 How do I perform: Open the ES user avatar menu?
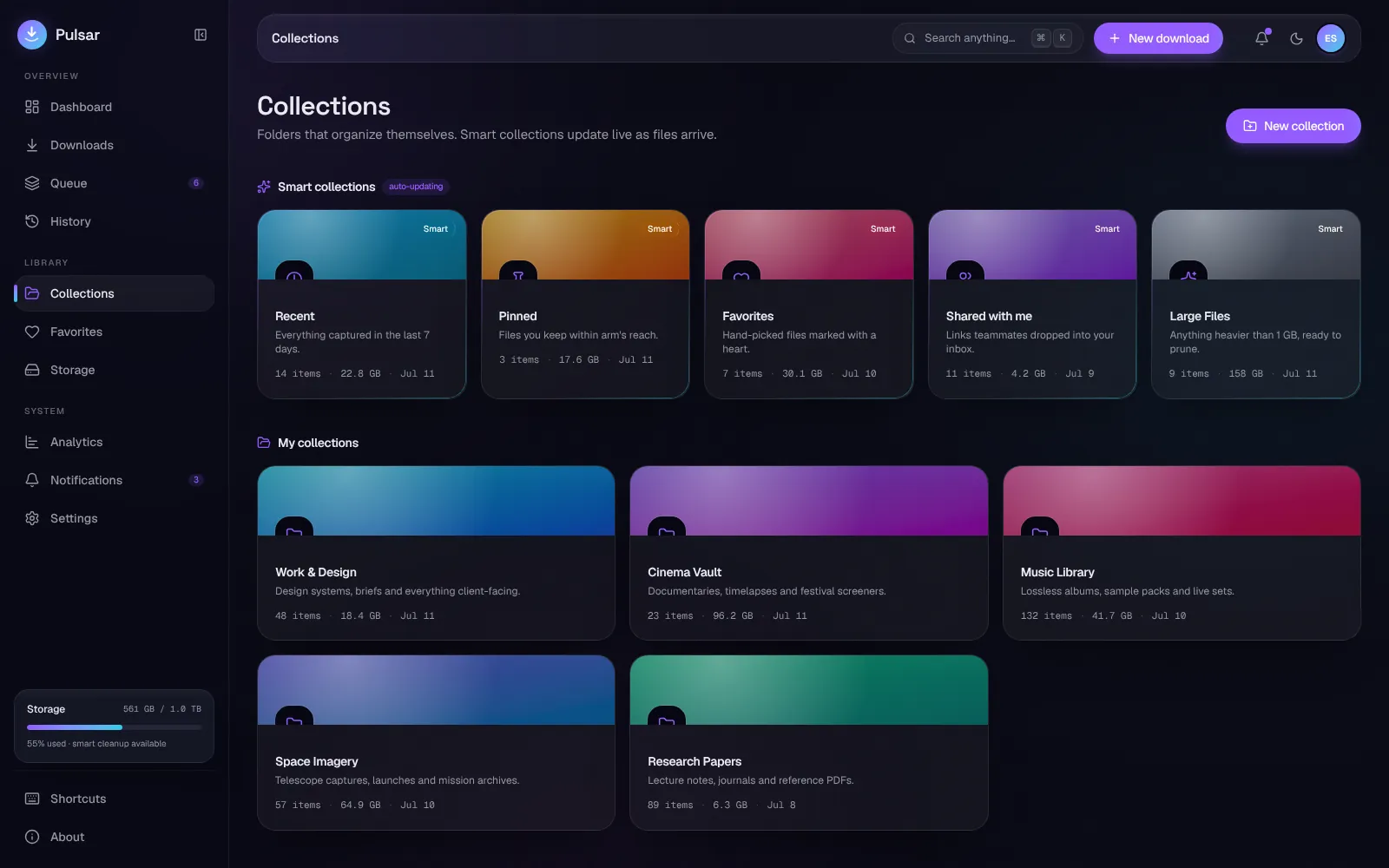click(x=1331, y=38)
